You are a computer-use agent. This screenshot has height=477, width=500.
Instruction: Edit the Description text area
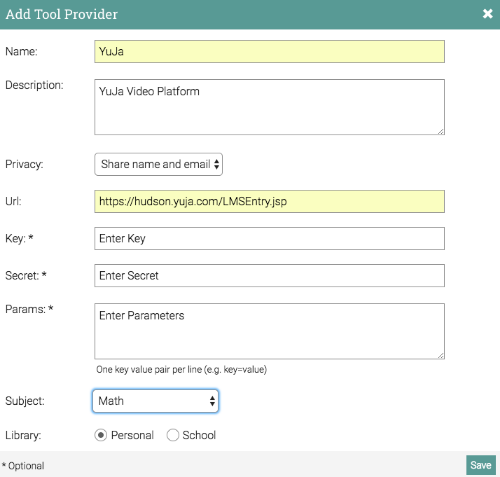coord(269,107)
